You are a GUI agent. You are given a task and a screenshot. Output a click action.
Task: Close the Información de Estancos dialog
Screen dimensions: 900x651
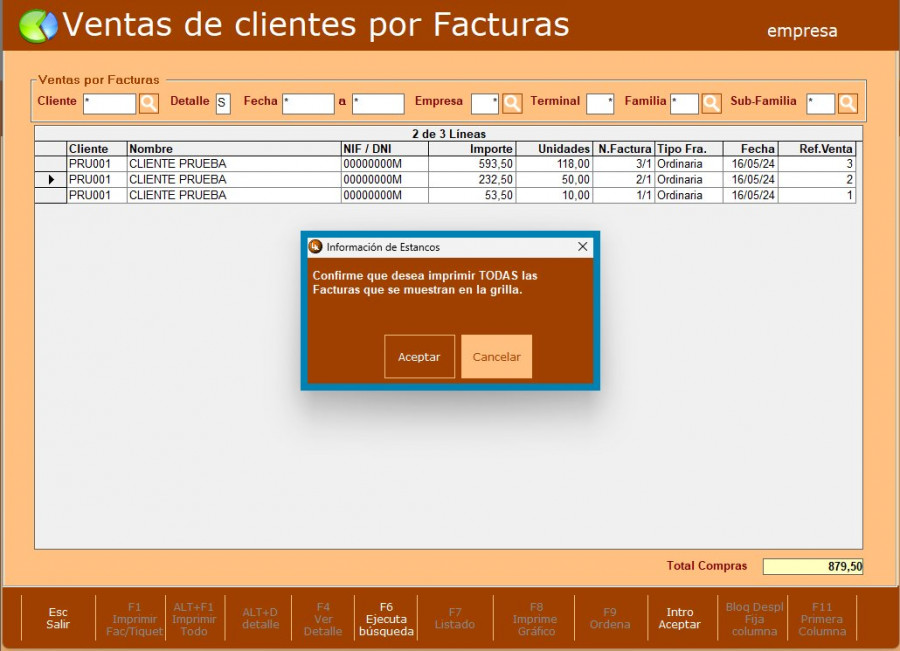583,247
